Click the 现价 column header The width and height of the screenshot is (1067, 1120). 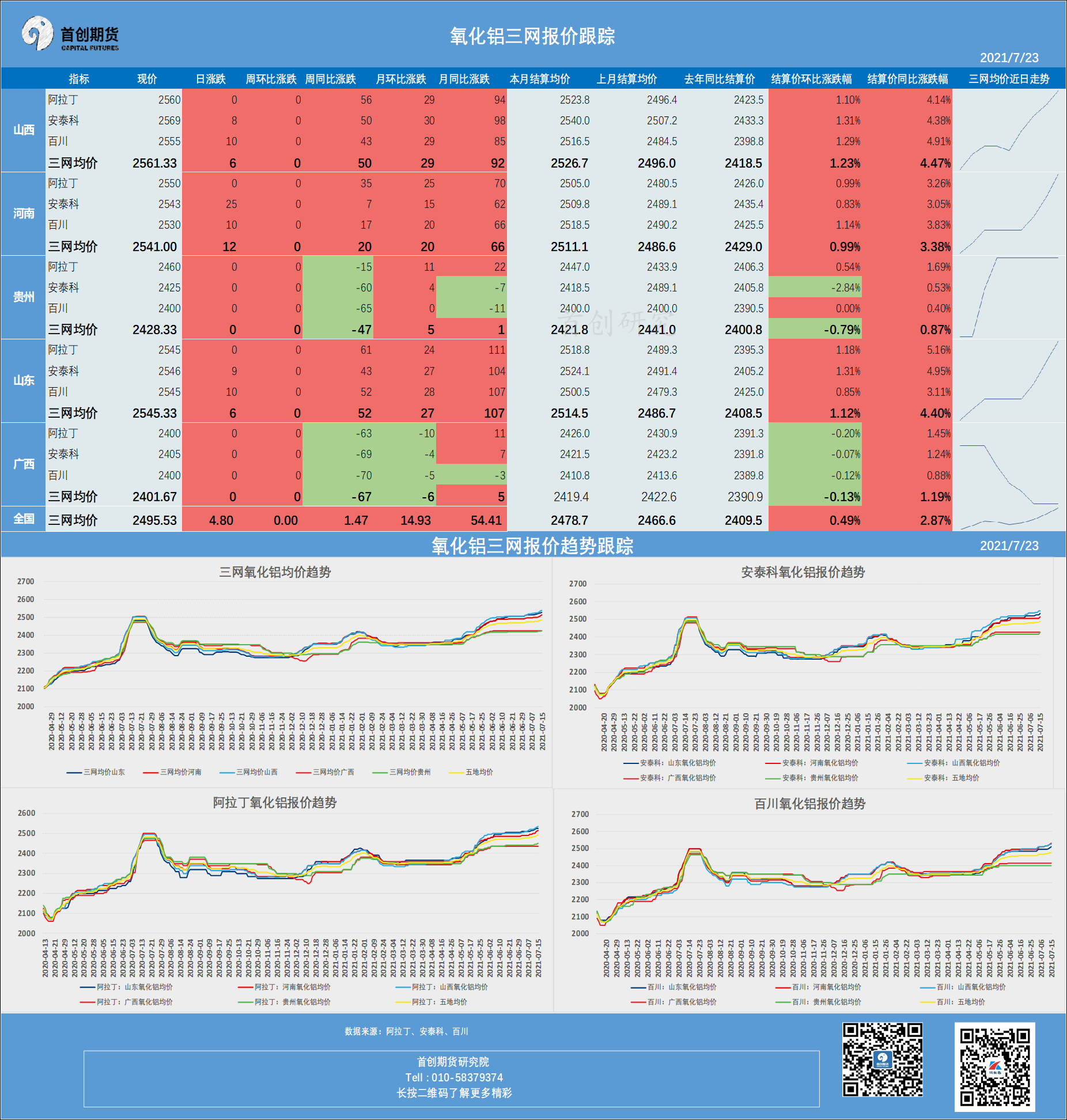click(147, 79)
